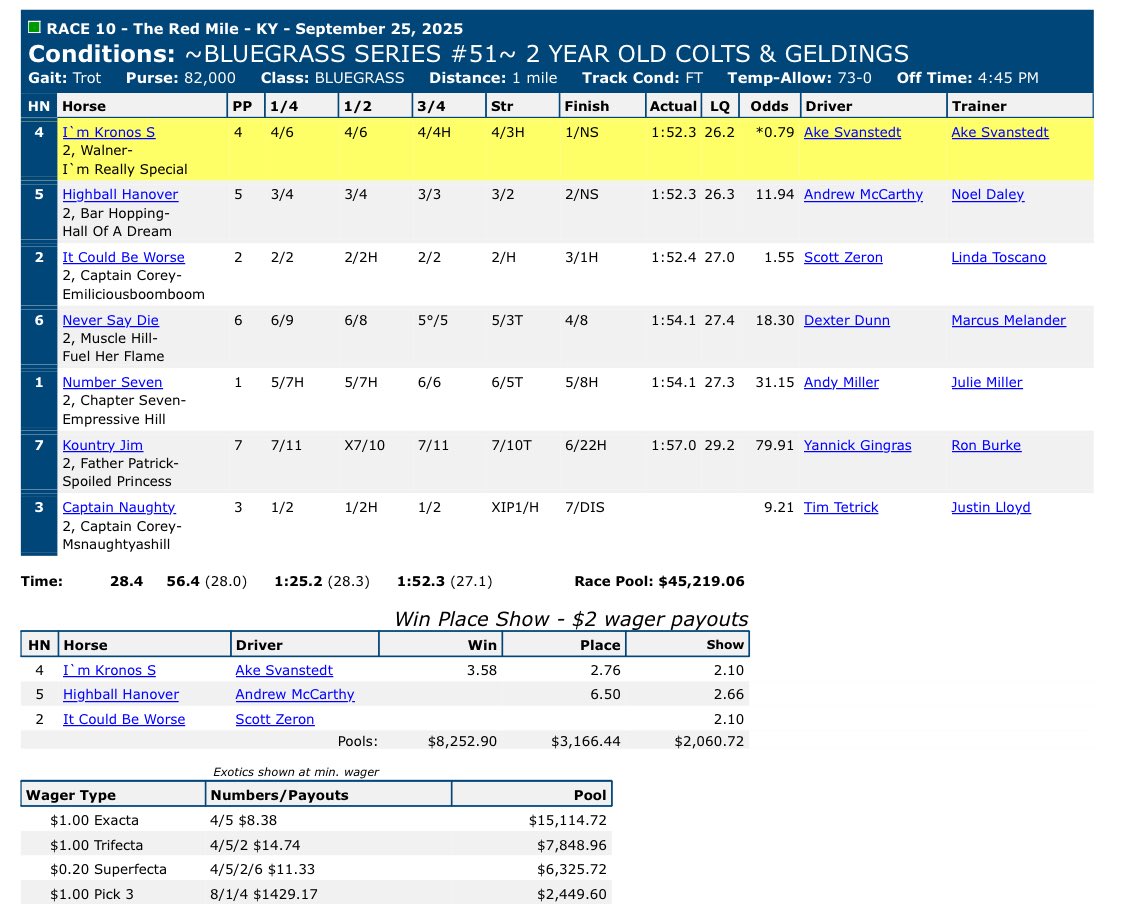Screen dimensions: 1124x904
Task: Open trainer Ake Svanstedt link
Action: point(1000,133)
